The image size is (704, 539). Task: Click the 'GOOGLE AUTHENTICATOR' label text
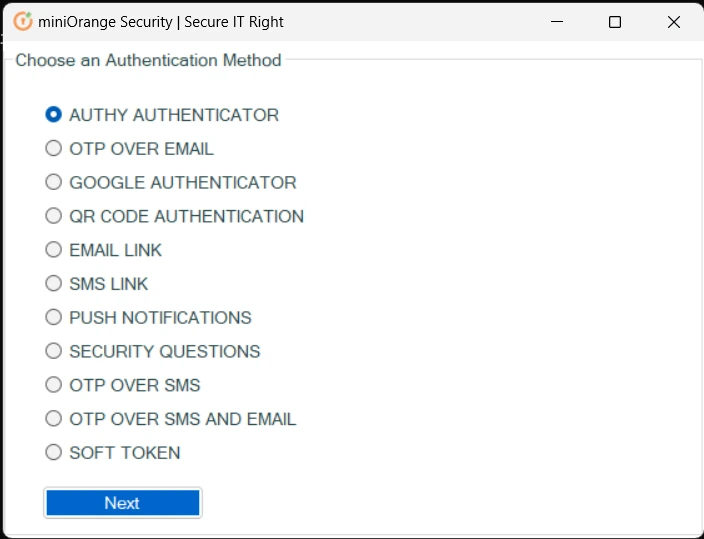click(183, 183)
